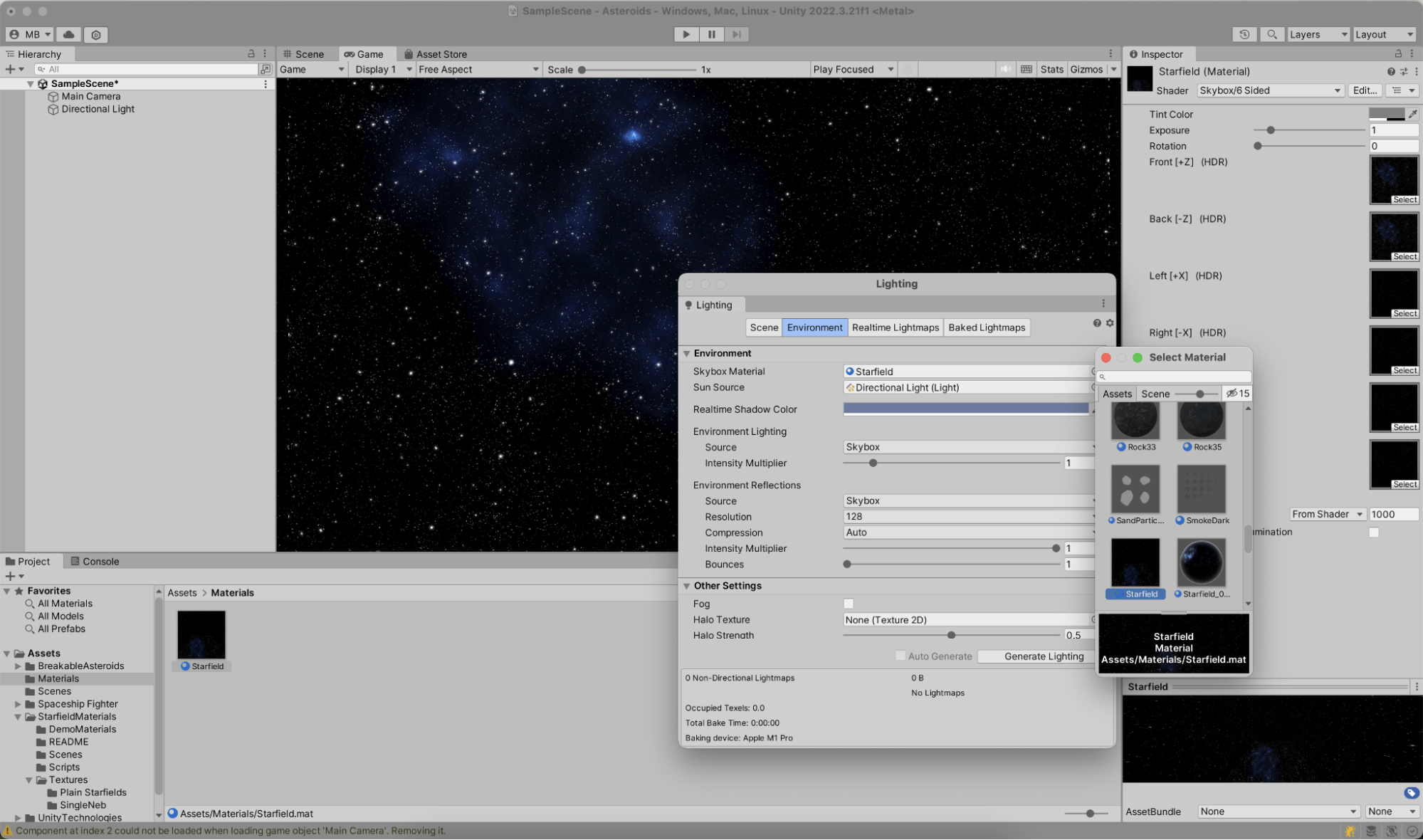Toggle audio mute in the Game view toolbar

click(x=1005, y=69)
